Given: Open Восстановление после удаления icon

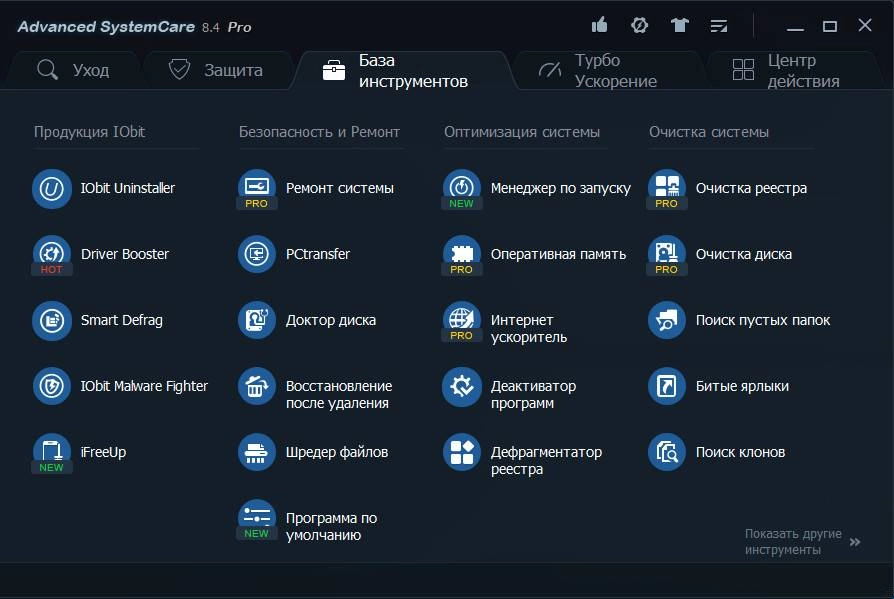Looking at the screenshot, I should click(x=257, y=386).
